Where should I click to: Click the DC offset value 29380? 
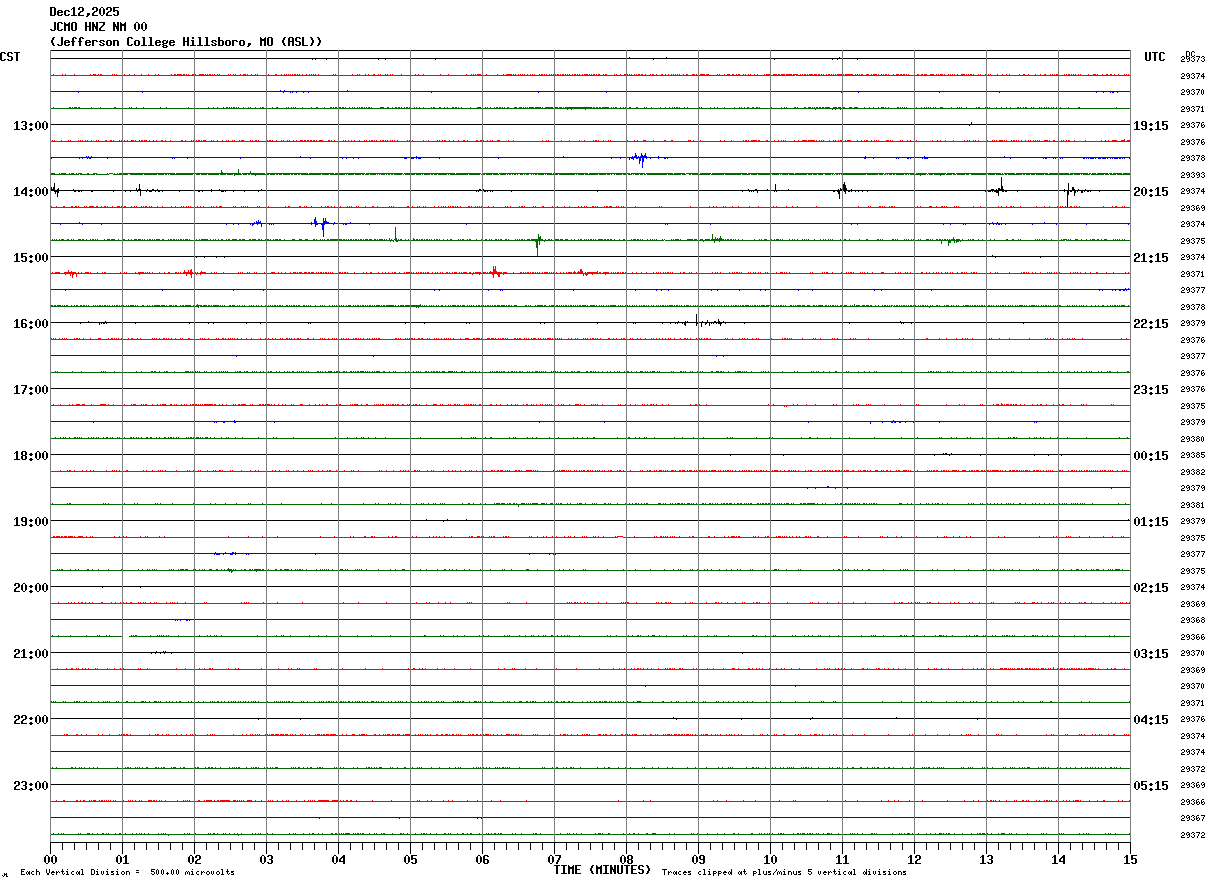pyautogui.click(x=1192, y=439)
